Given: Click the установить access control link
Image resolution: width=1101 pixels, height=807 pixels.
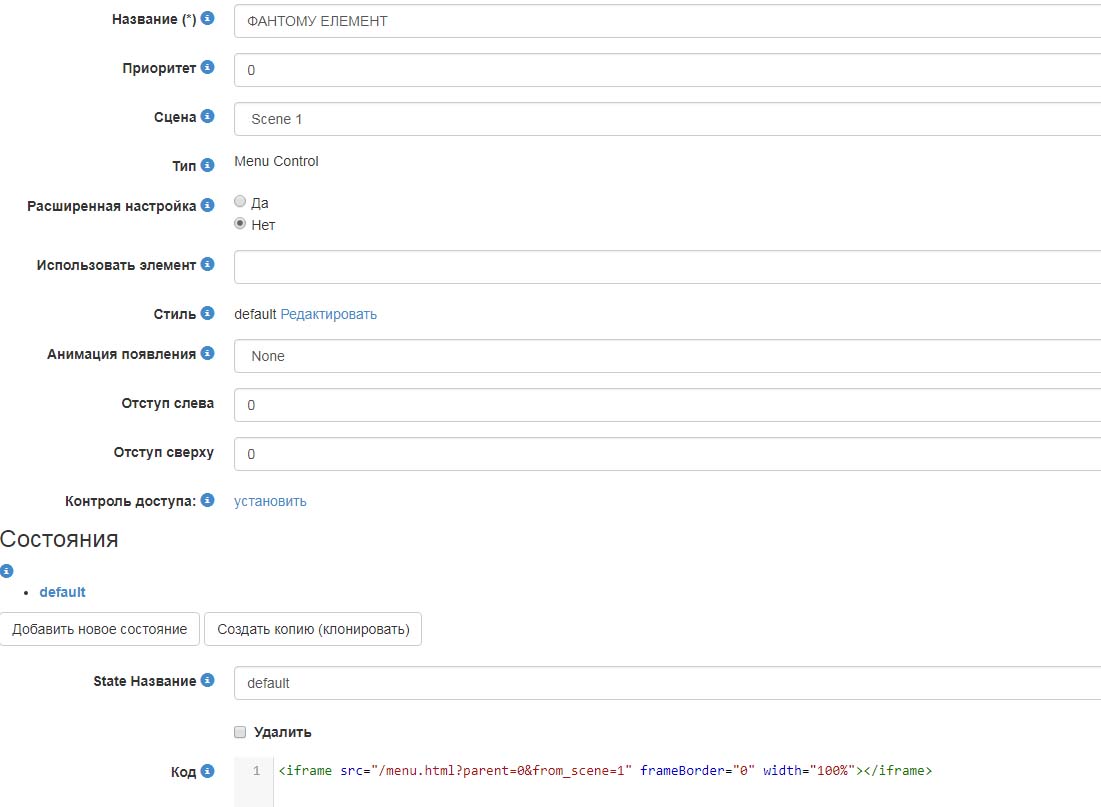Looking at the screenshot, I should point(270,501).
